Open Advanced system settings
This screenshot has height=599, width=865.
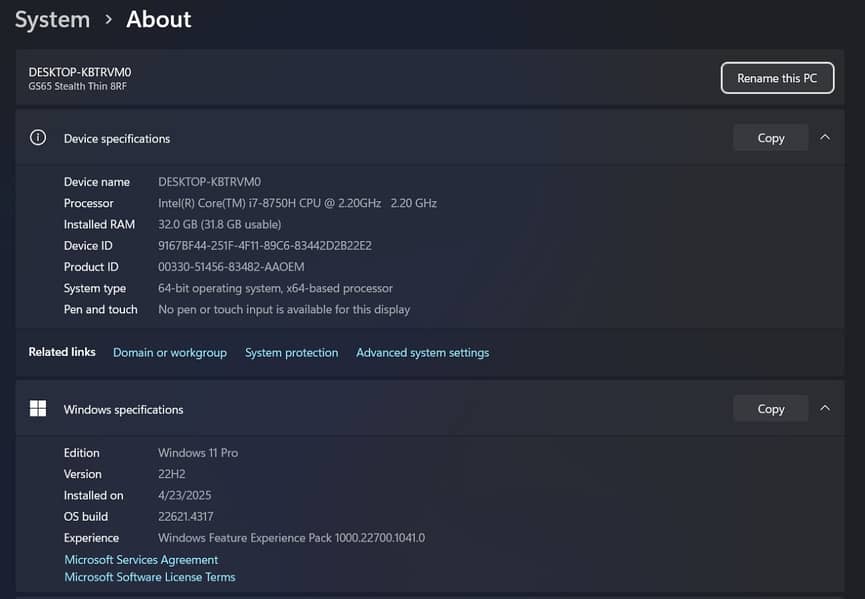click(423, 352)
